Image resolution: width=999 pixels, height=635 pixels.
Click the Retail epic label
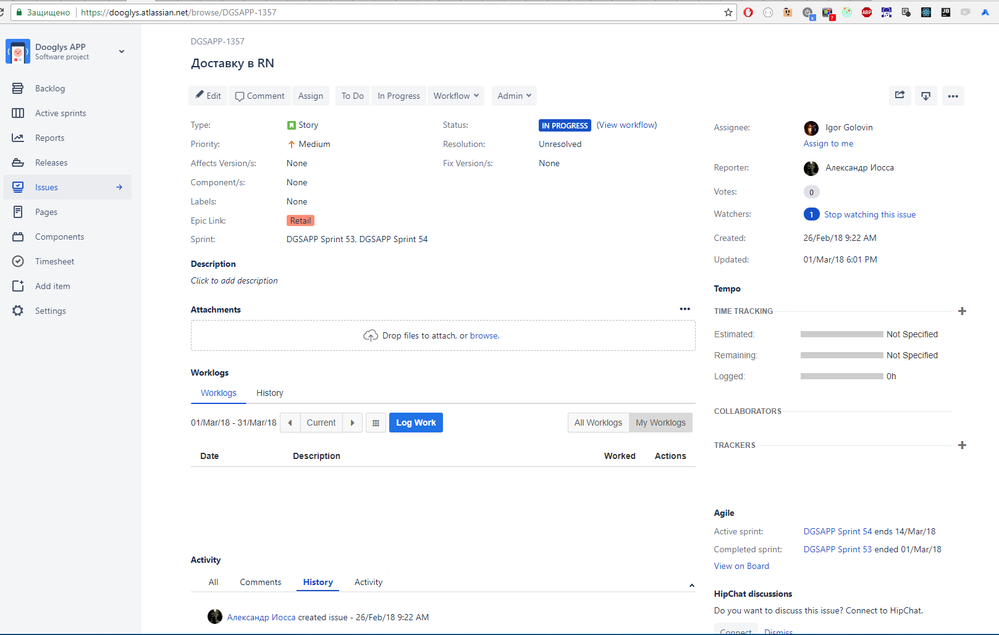[300, 221]
